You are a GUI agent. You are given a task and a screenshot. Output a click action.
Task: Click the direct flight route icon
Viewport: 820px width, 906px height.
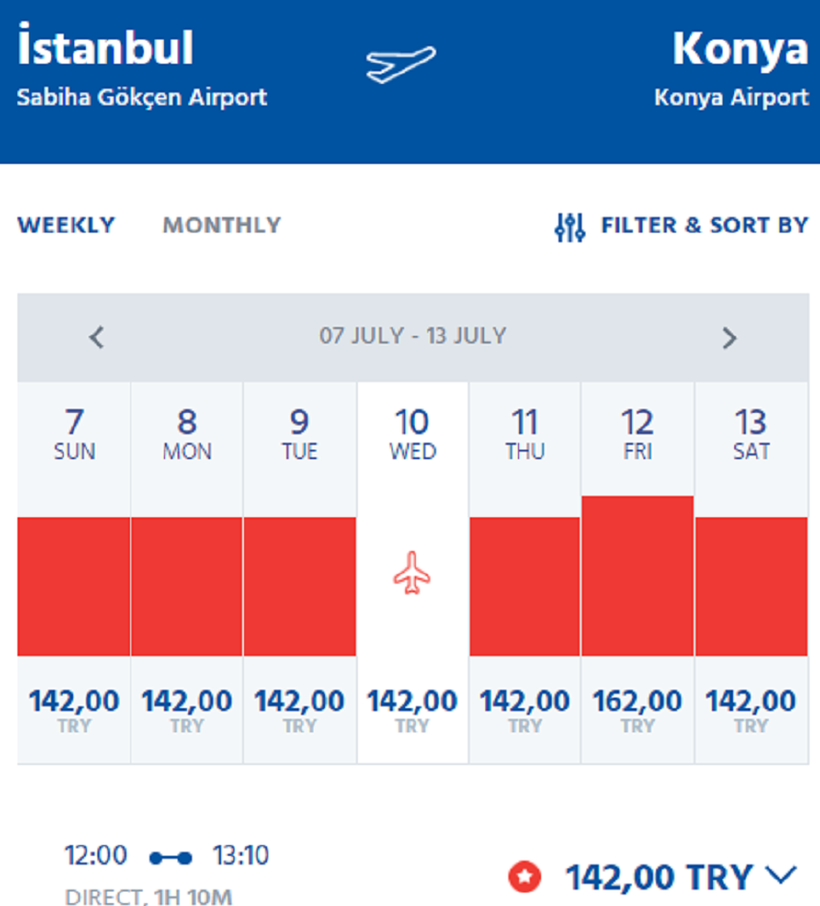click(170, 857)
